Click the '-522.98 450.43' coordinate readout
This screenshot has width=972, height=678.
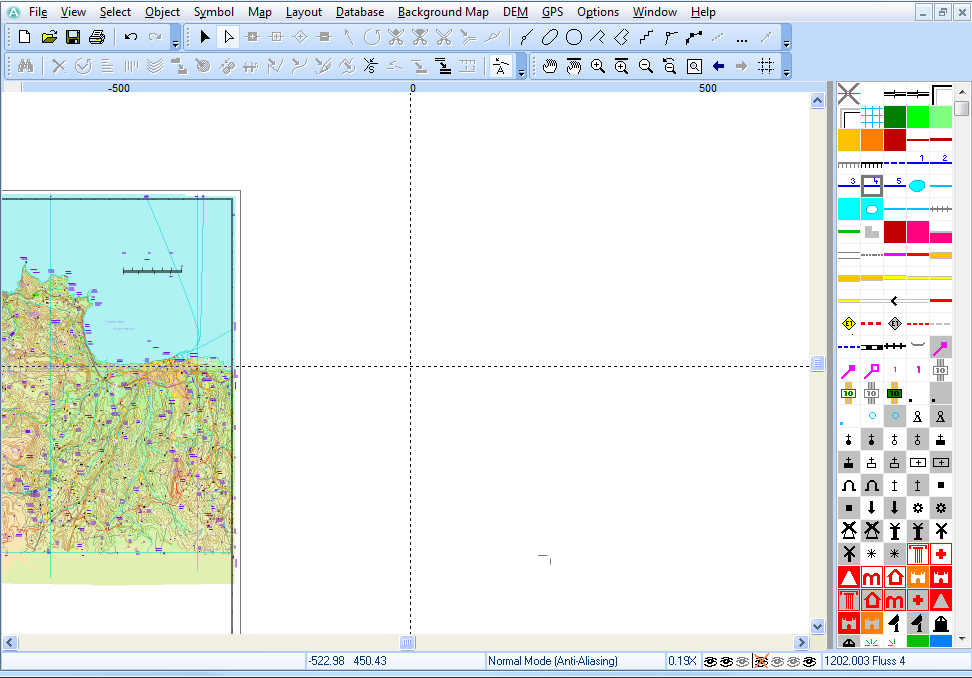pos(347,661)
